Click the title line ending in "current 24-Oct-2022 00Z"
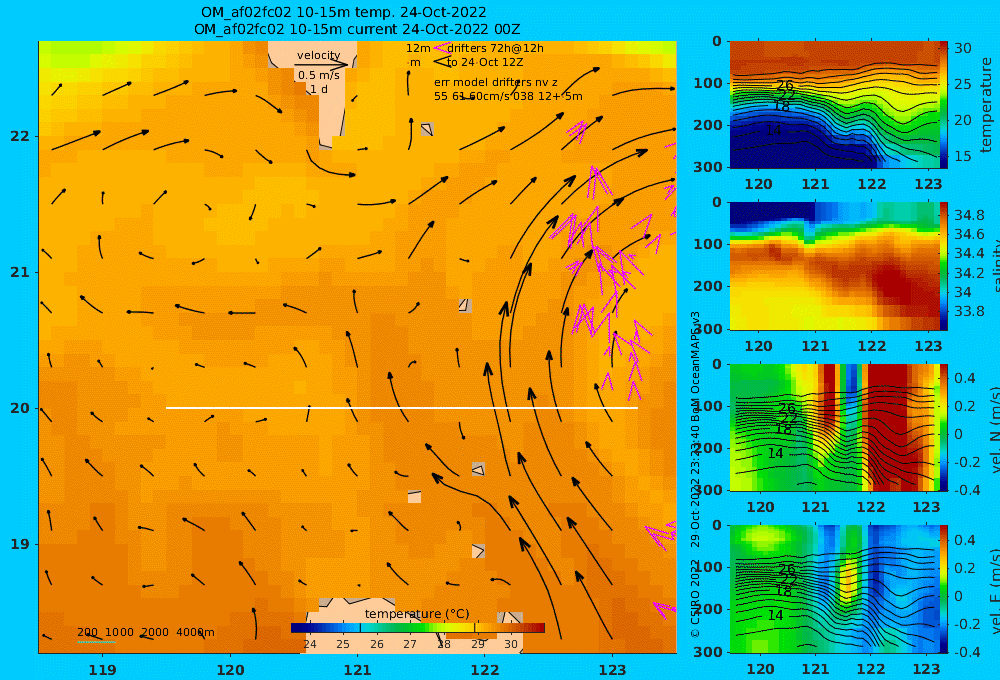This screenshot has height=680, width=1000. [357, 29]
